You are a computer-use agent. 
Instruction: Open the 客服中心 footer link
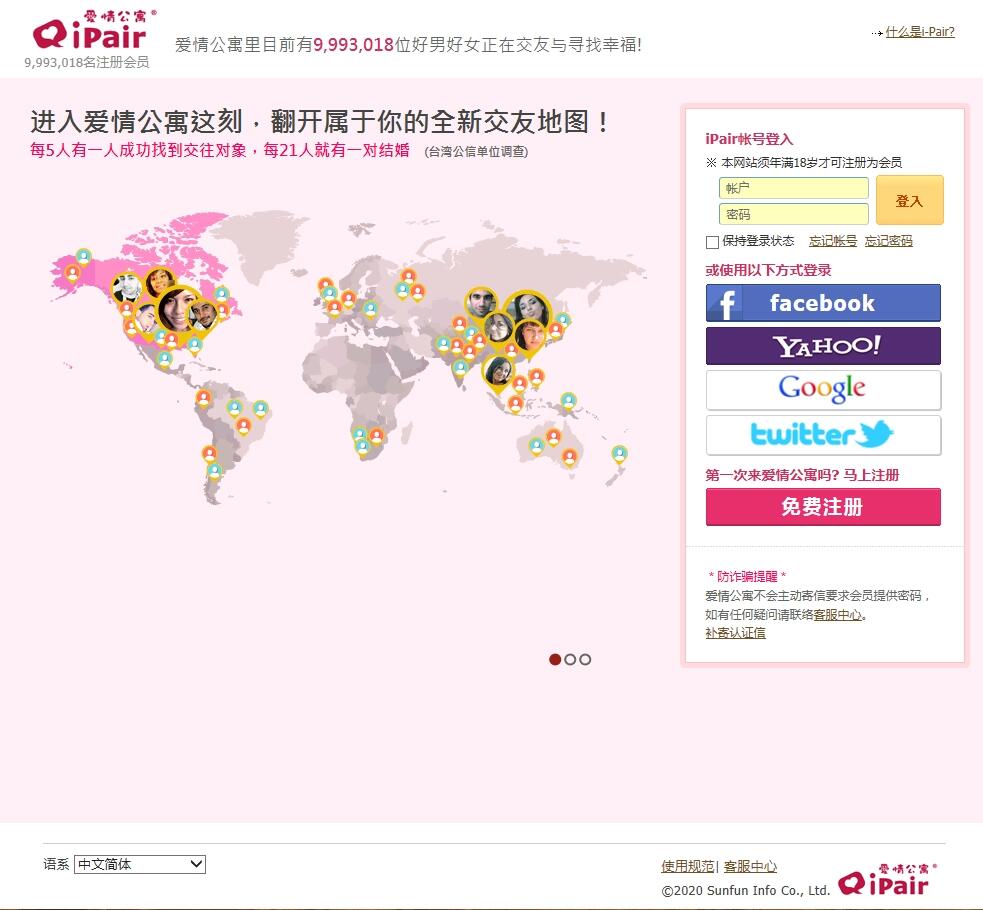tap(750, 866)
